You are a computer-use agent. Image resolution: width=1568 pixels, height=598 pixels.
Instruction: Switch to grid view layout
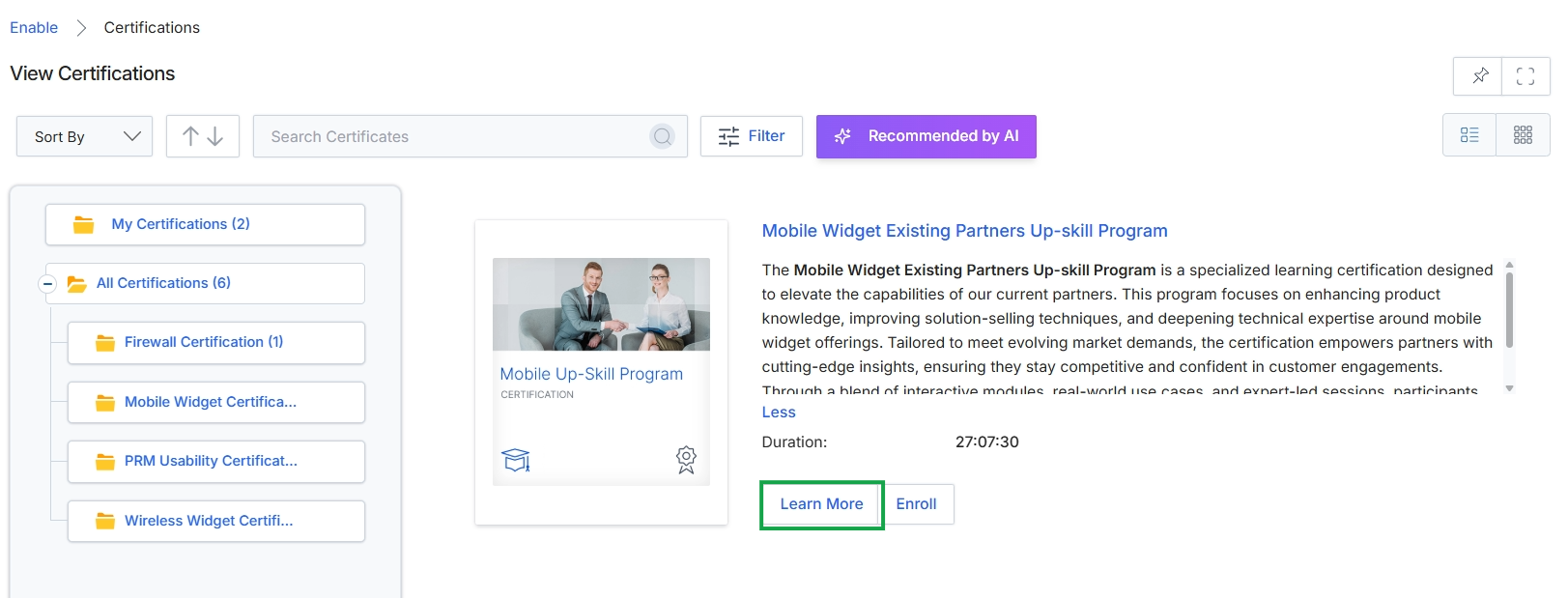tap(1523, 135)
